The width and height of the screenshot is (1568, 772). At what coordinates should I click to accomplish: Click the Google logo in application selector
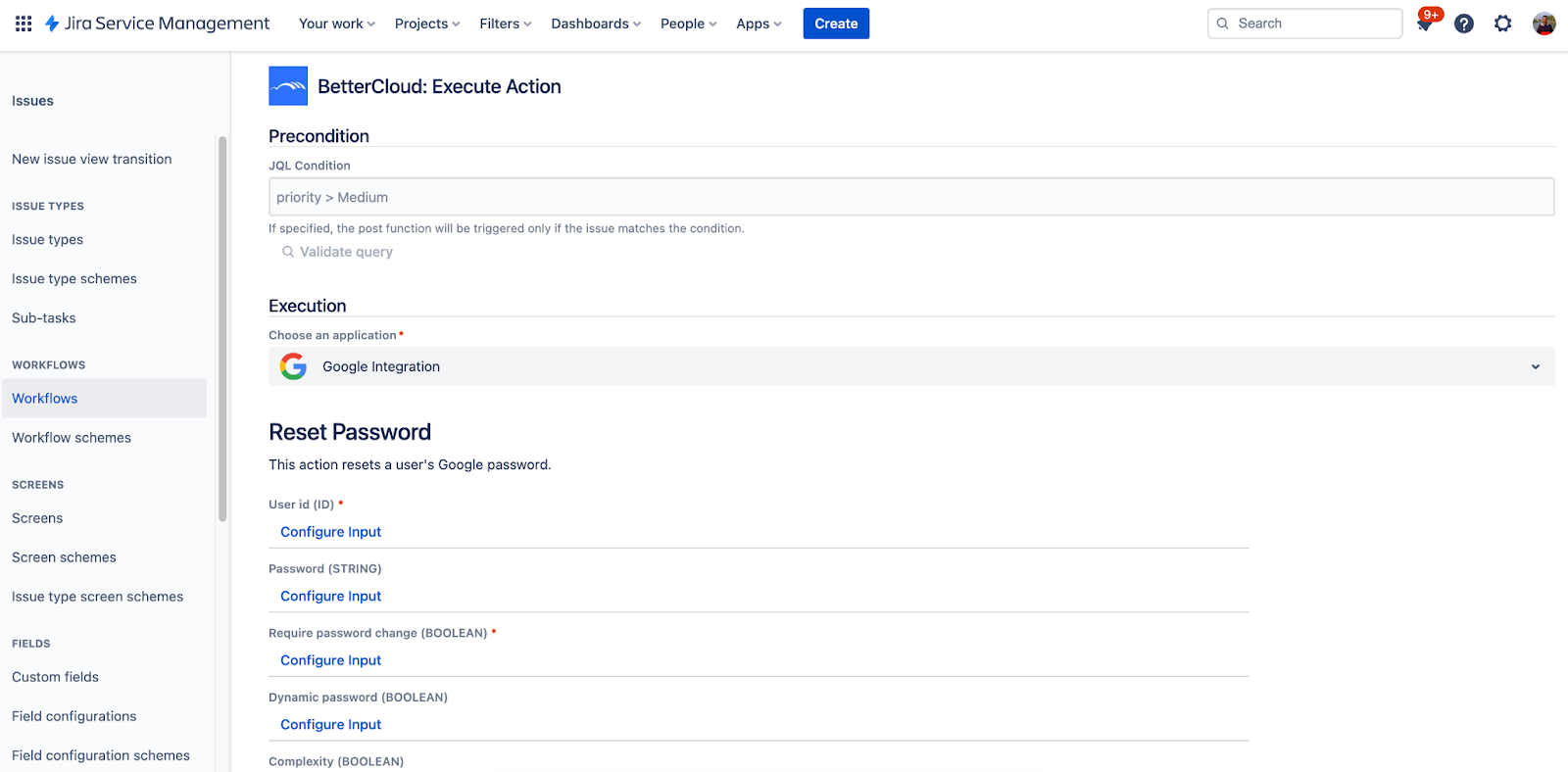(x=293, y=366)
